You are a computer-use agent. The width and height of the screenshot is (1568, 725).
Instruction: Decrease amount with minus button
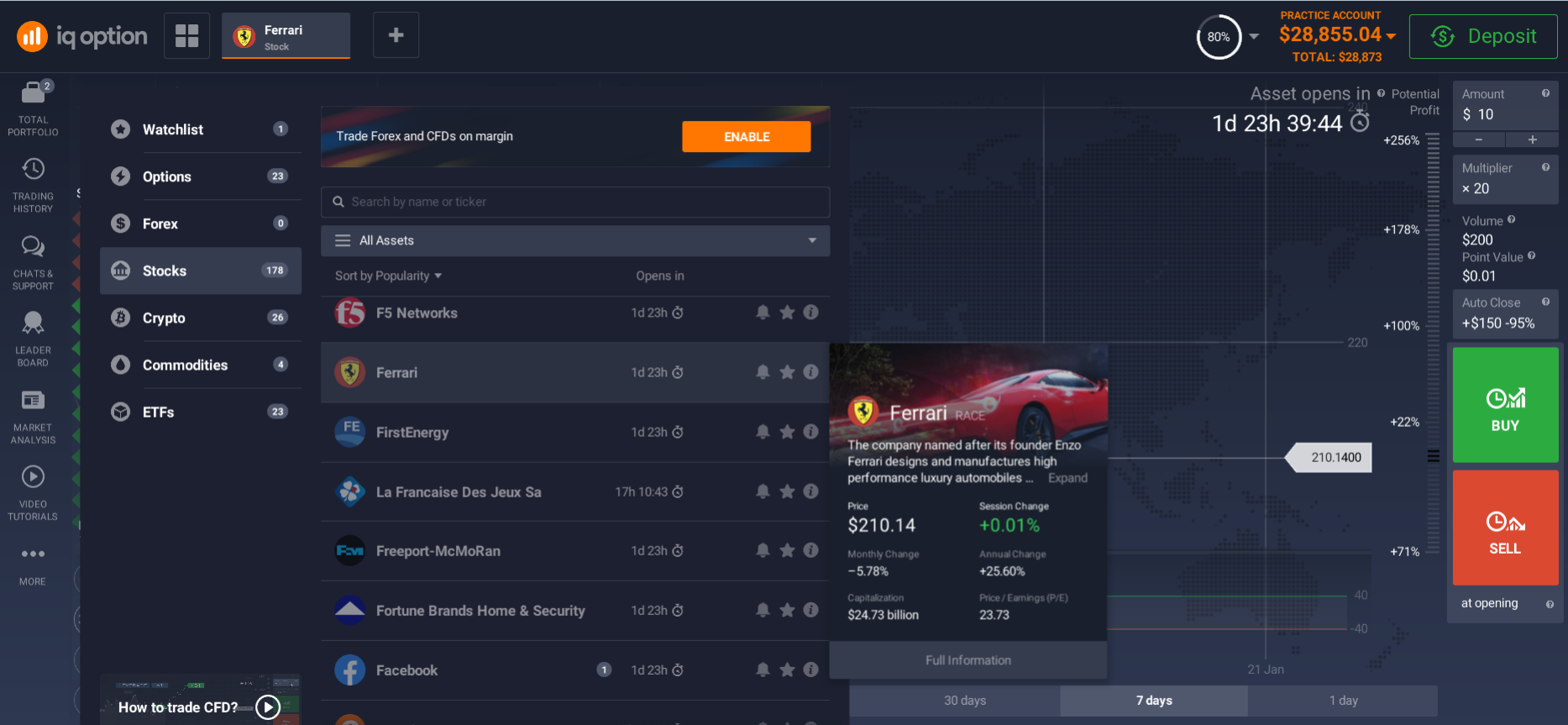tap(1479, 140)
